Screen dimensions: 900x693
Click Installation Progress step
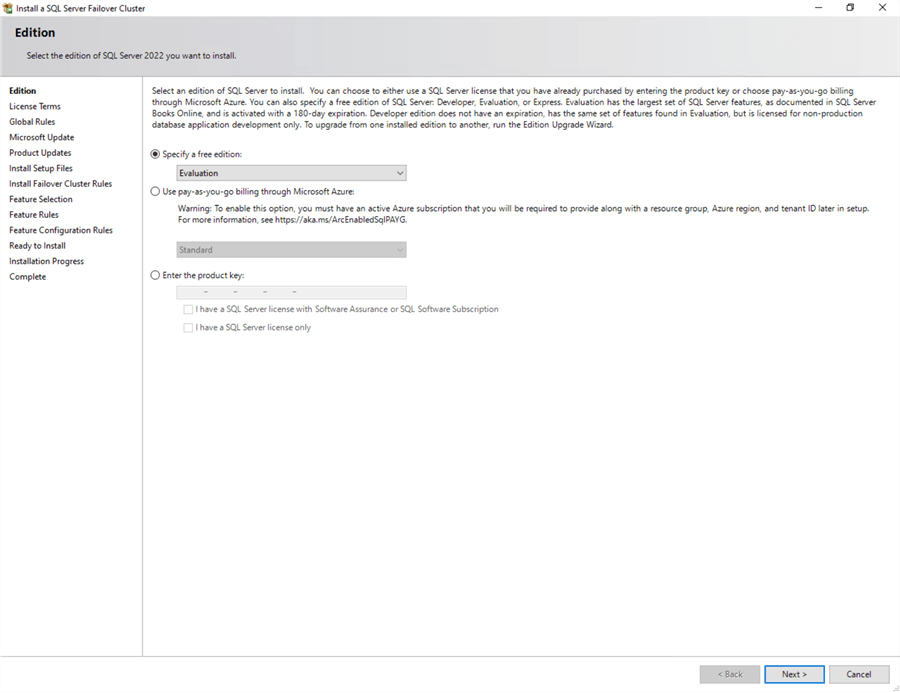[x=46, y=261]
